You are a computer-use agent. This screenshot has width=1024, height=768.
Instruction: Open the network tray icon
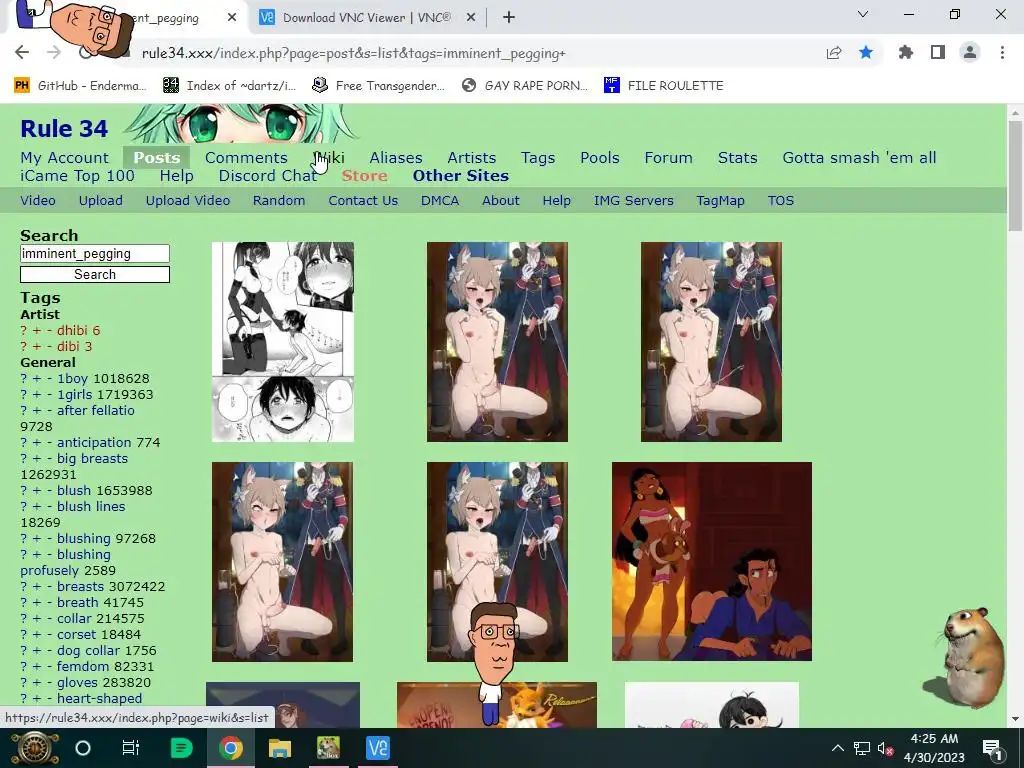pyautogui.click(x=862, y=748)
